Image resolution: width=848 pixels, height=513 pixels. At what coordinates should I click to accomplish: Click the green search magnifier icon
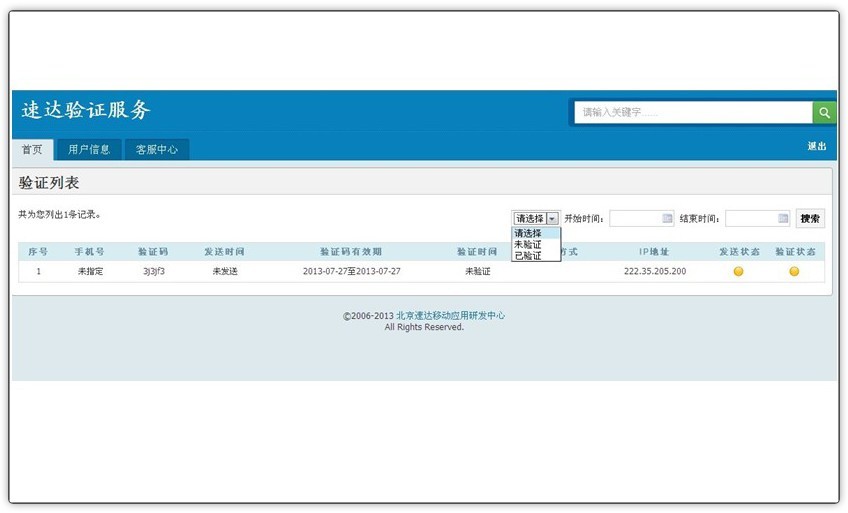[824, 112]
